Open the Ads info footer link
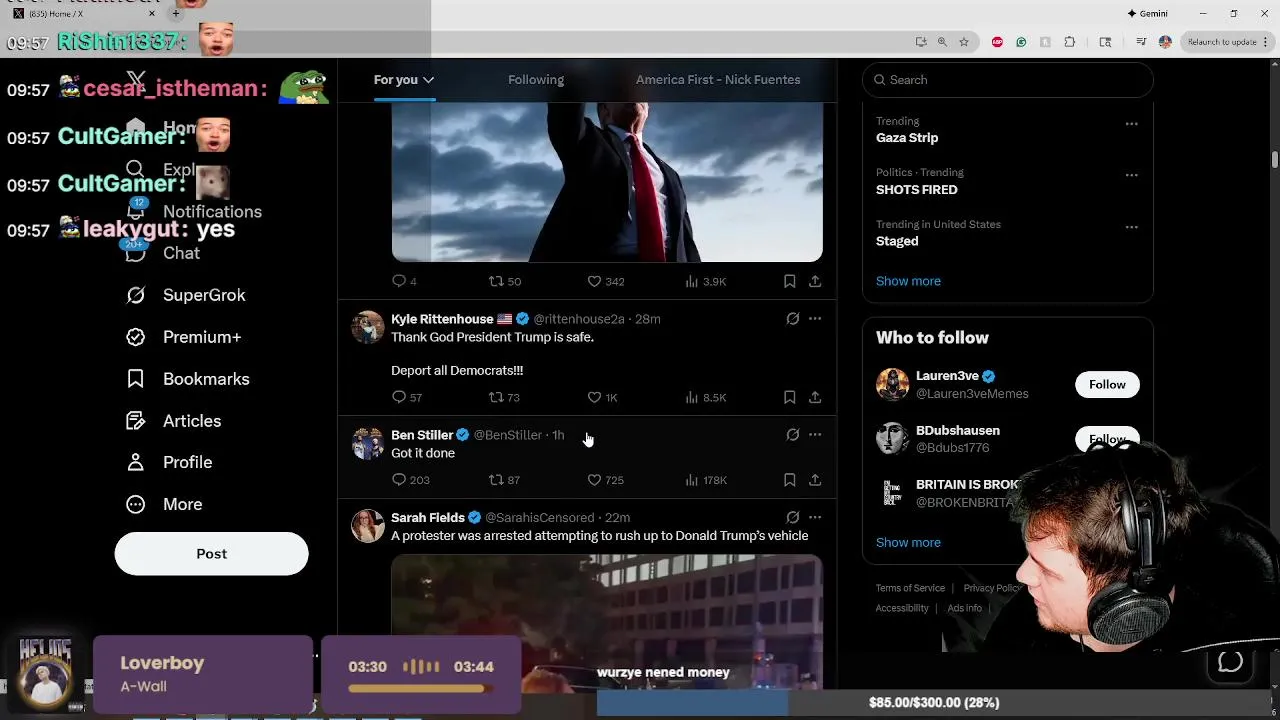Viewport: 1280px width, 720px height. (964, 608)
